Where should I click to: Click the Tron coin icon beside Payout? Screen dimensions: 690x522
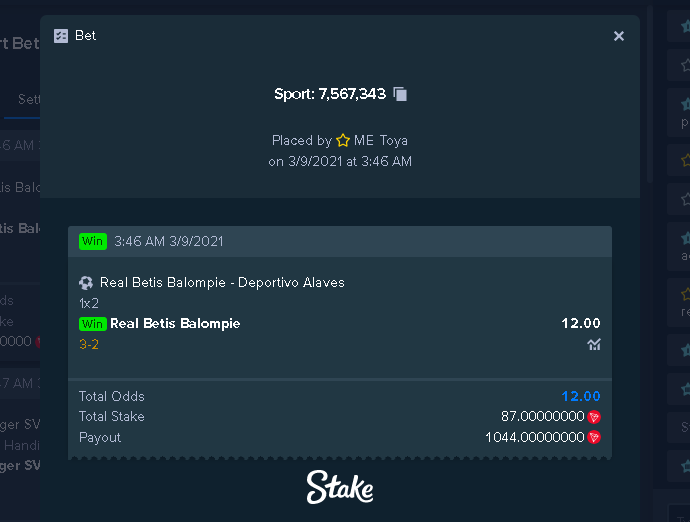coord(594,437)
